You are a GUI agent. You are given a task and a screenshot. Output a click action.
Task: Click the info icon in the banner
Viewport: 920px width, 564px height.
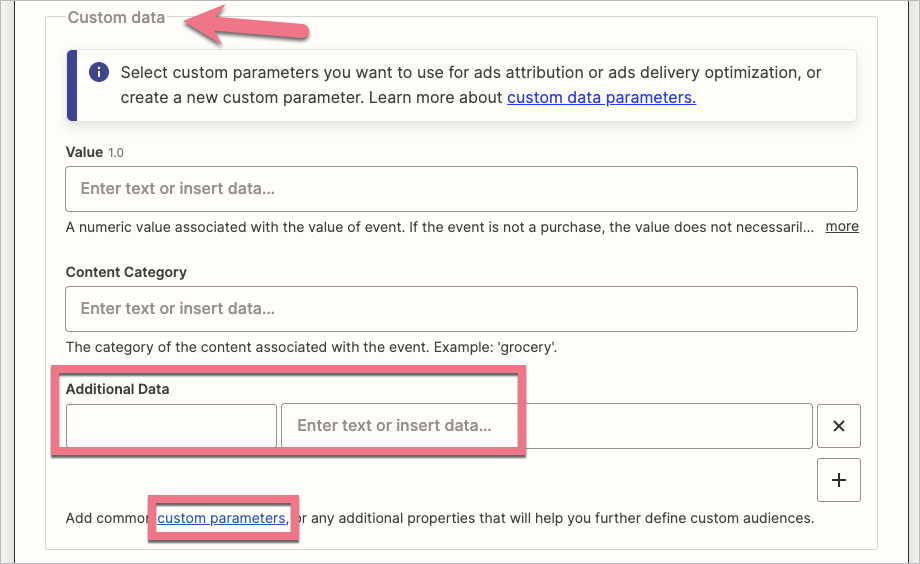point(98,73)
